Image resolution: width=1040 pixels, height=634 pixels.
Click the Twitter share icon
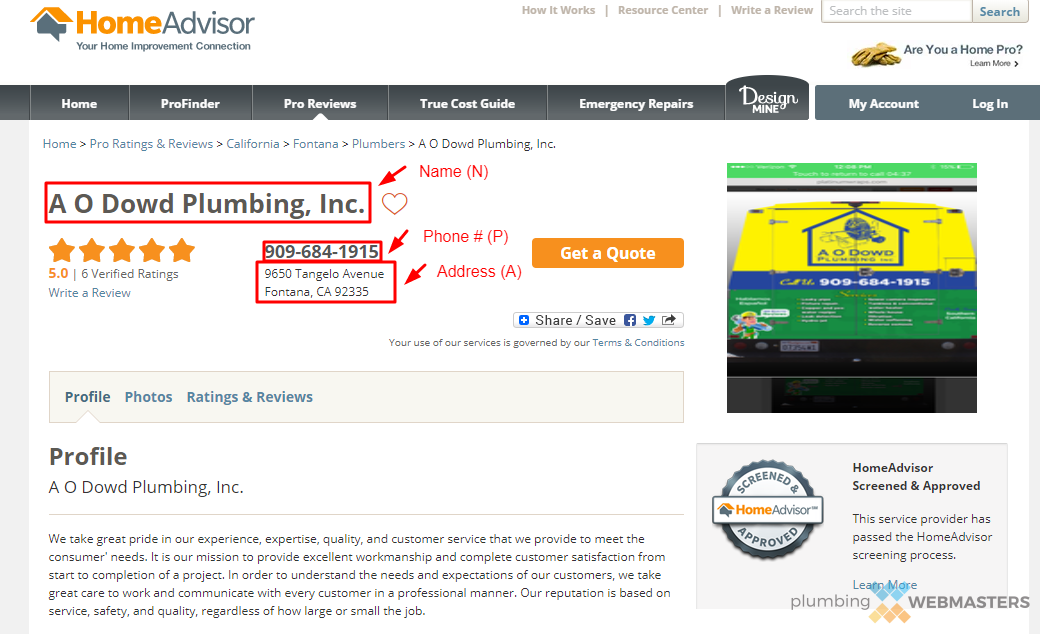click(x=649, y=320)
